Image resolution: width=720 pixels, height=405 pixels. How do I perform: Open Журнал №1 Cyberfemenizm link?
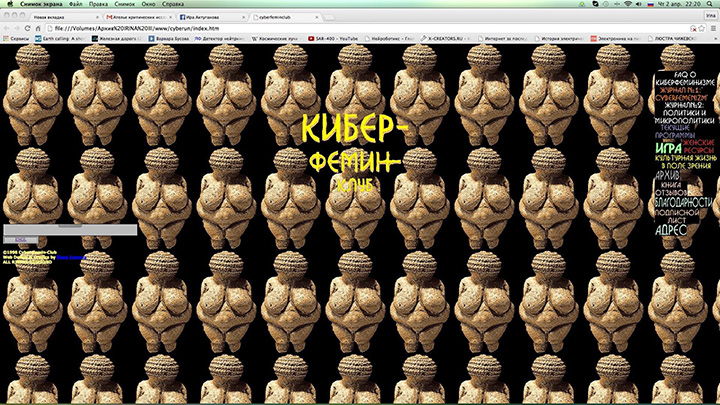click(x=684, y=94)
